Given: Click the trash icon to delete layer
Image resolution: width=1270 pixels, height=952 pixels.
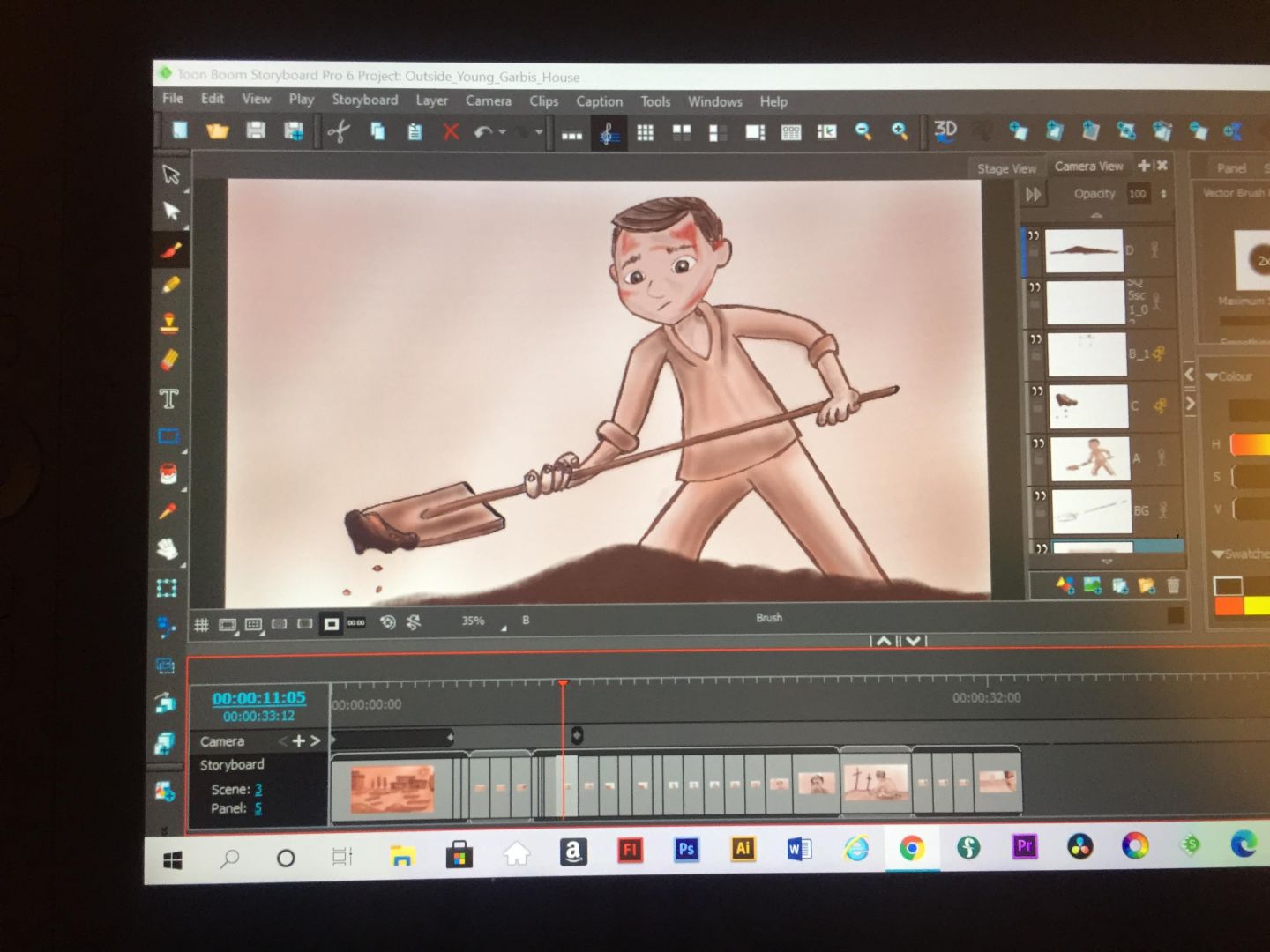Looking at the screenshot, I should pyautogui.click(x=1173, y=585).
